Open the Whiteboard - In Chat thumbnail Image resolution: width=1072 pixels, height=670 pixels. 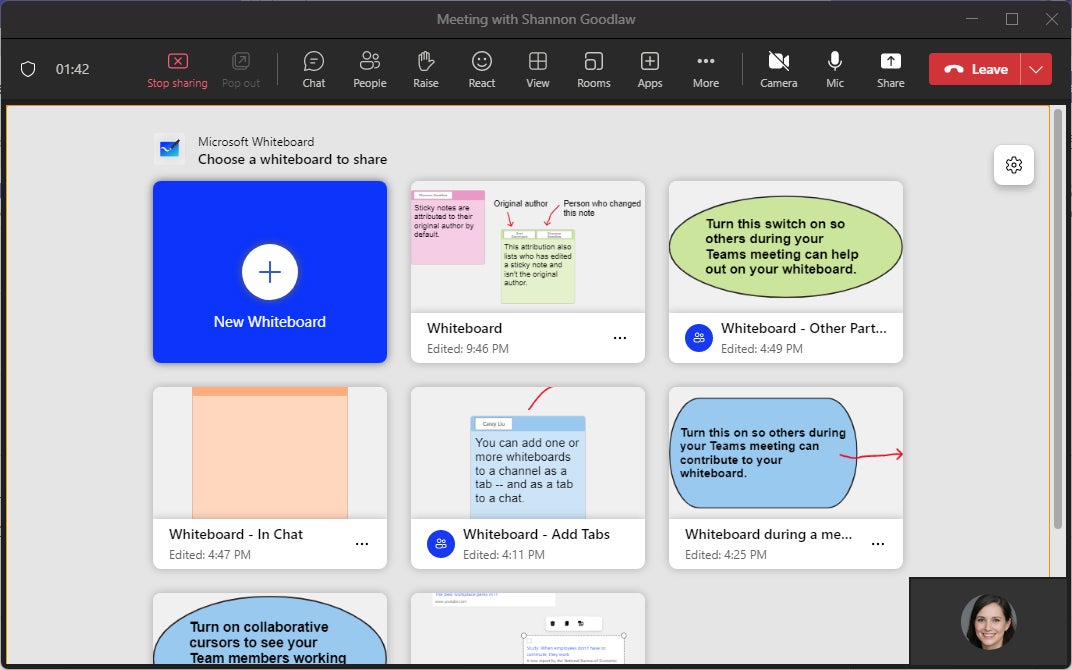click(x=270, y=453)
